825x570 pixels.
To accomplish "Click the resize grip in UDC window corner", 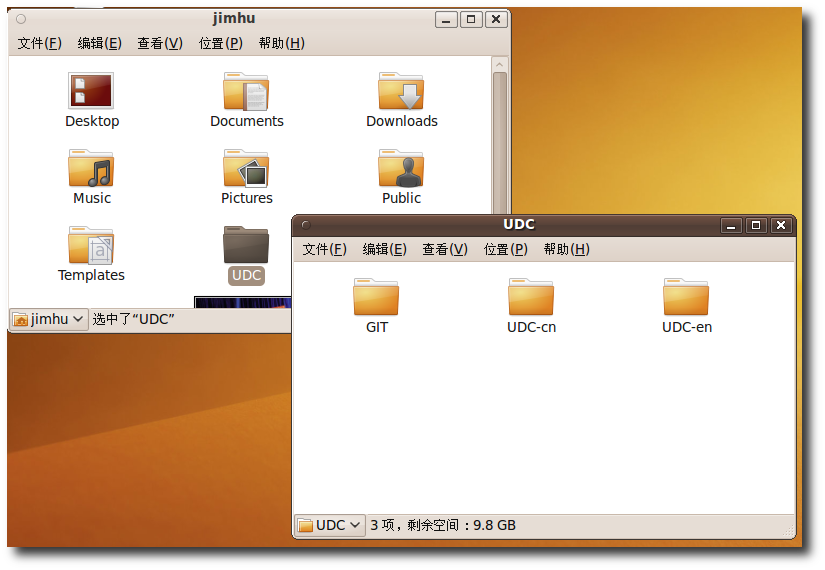I will (x=789, y=531).
